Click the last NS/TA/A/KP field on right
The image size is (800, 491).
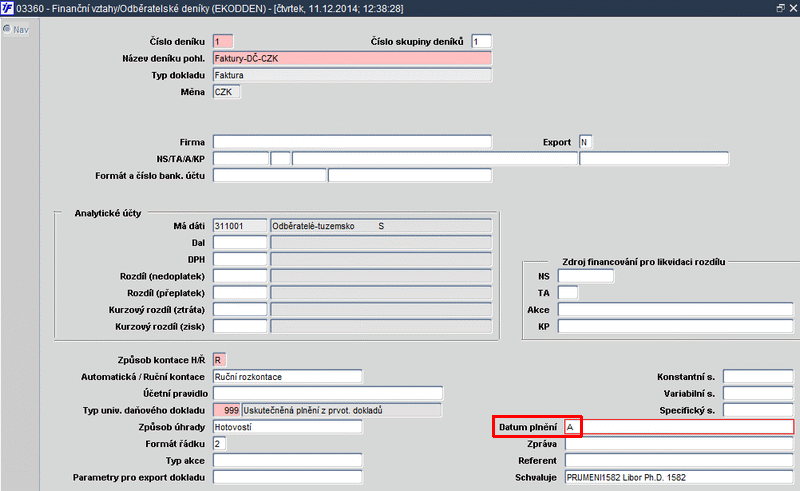pos(654,159)
